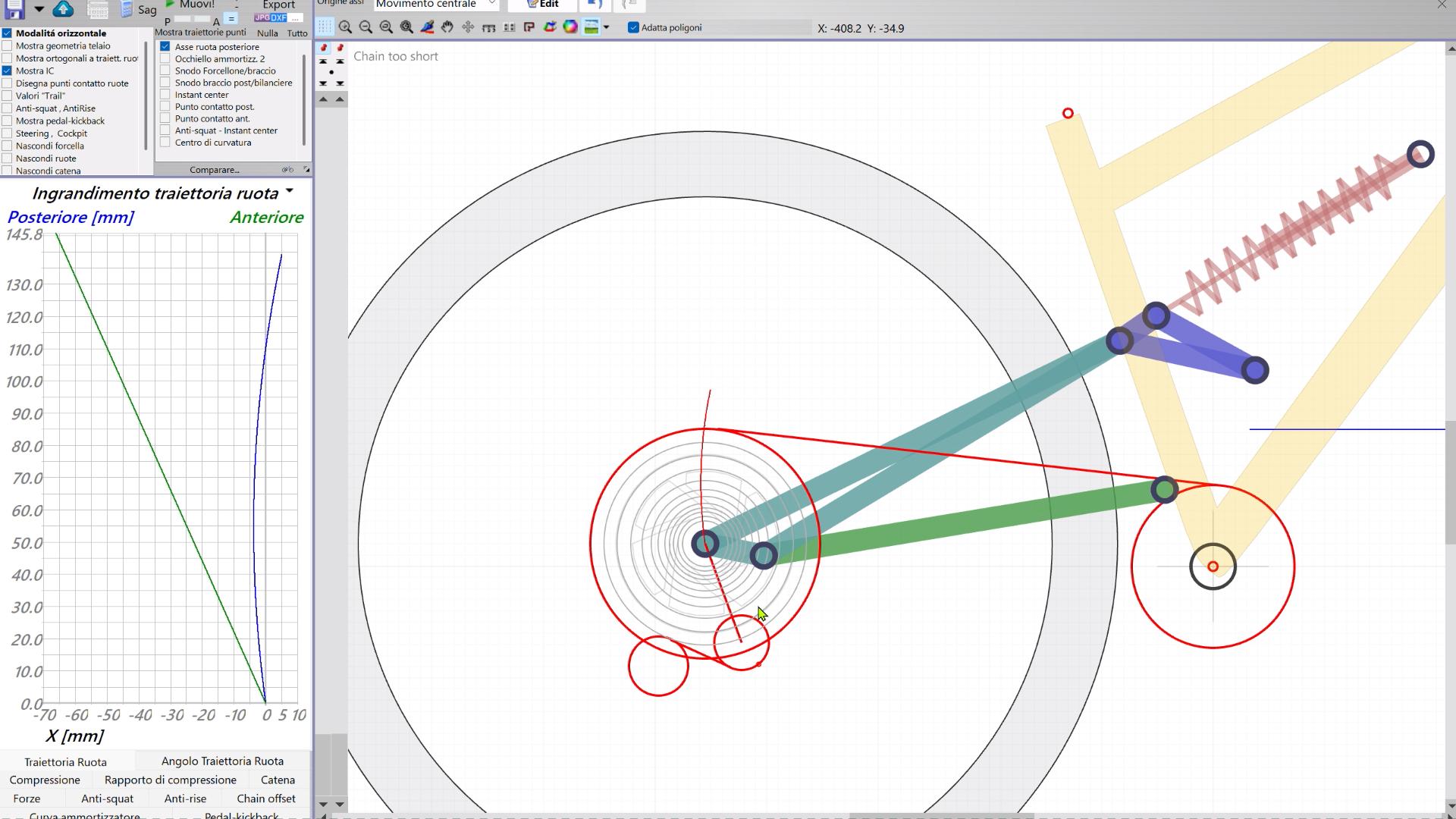Click the zoom in magnifier icon

(x=346, y=27)
